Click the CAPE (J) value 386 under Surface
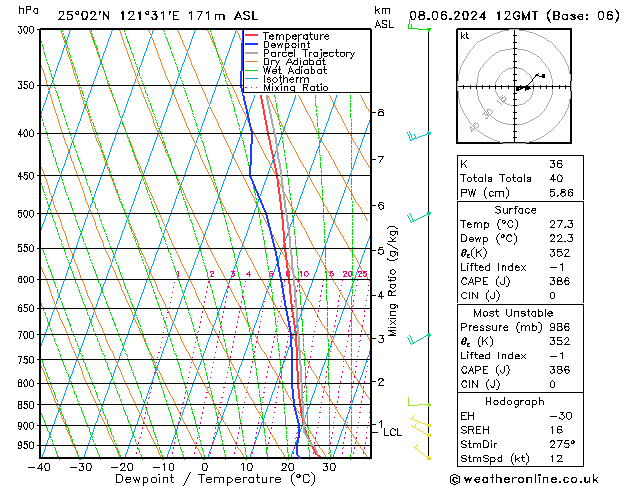629x486 pixels. [561, 282]
